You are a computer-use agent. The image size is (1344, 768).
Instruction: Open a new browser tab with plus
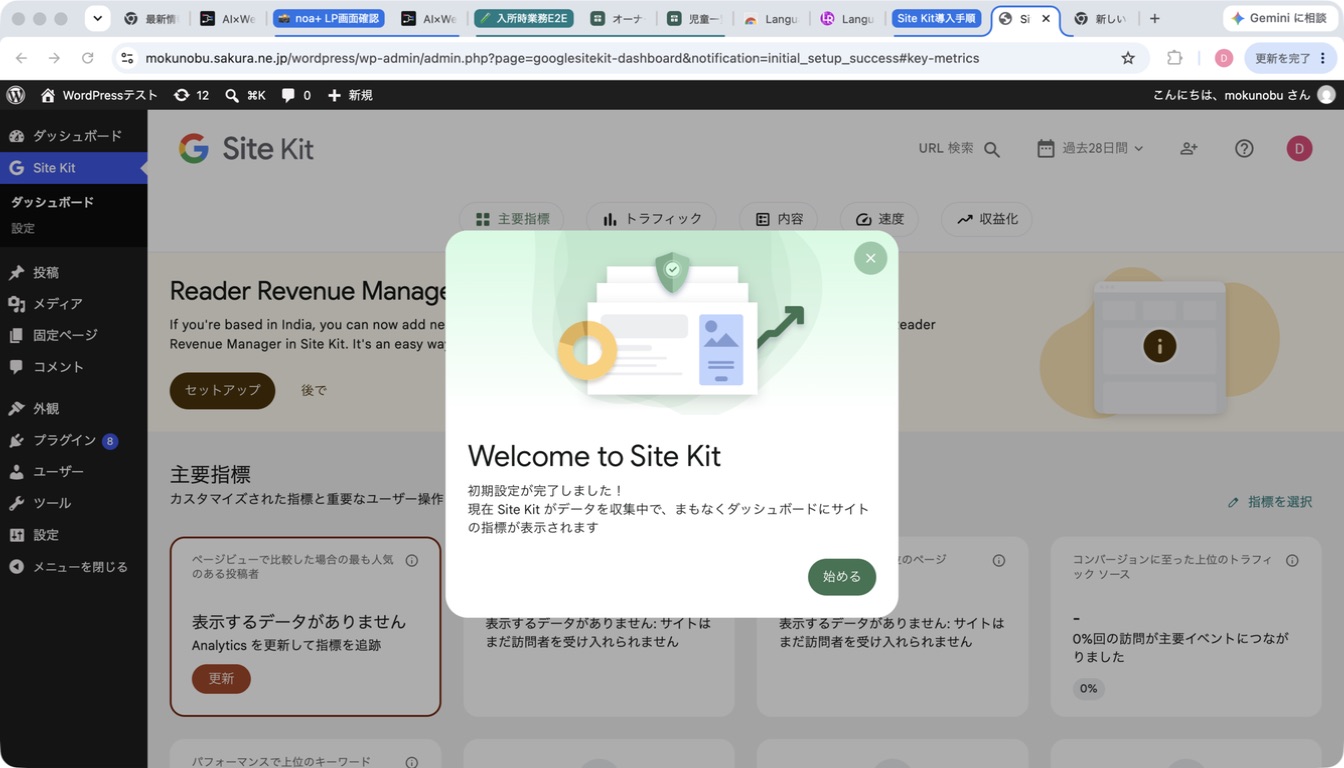[1154, 19]
